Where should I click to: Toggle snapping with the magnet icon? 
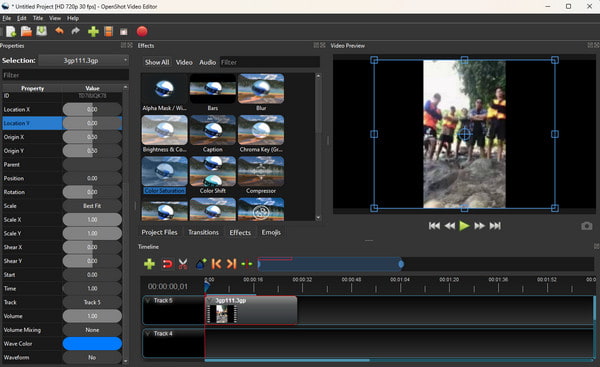[x=167, y=264]
